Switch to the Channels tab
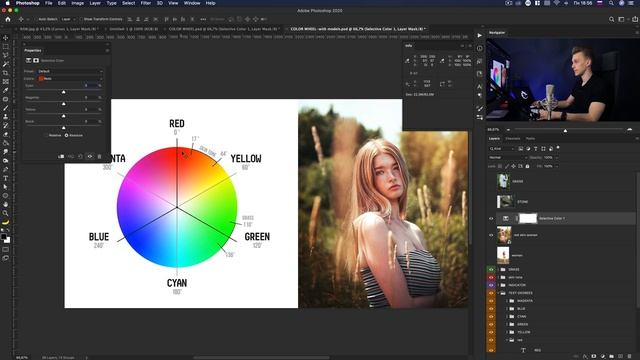640x360 pixels. click(513, 139)
